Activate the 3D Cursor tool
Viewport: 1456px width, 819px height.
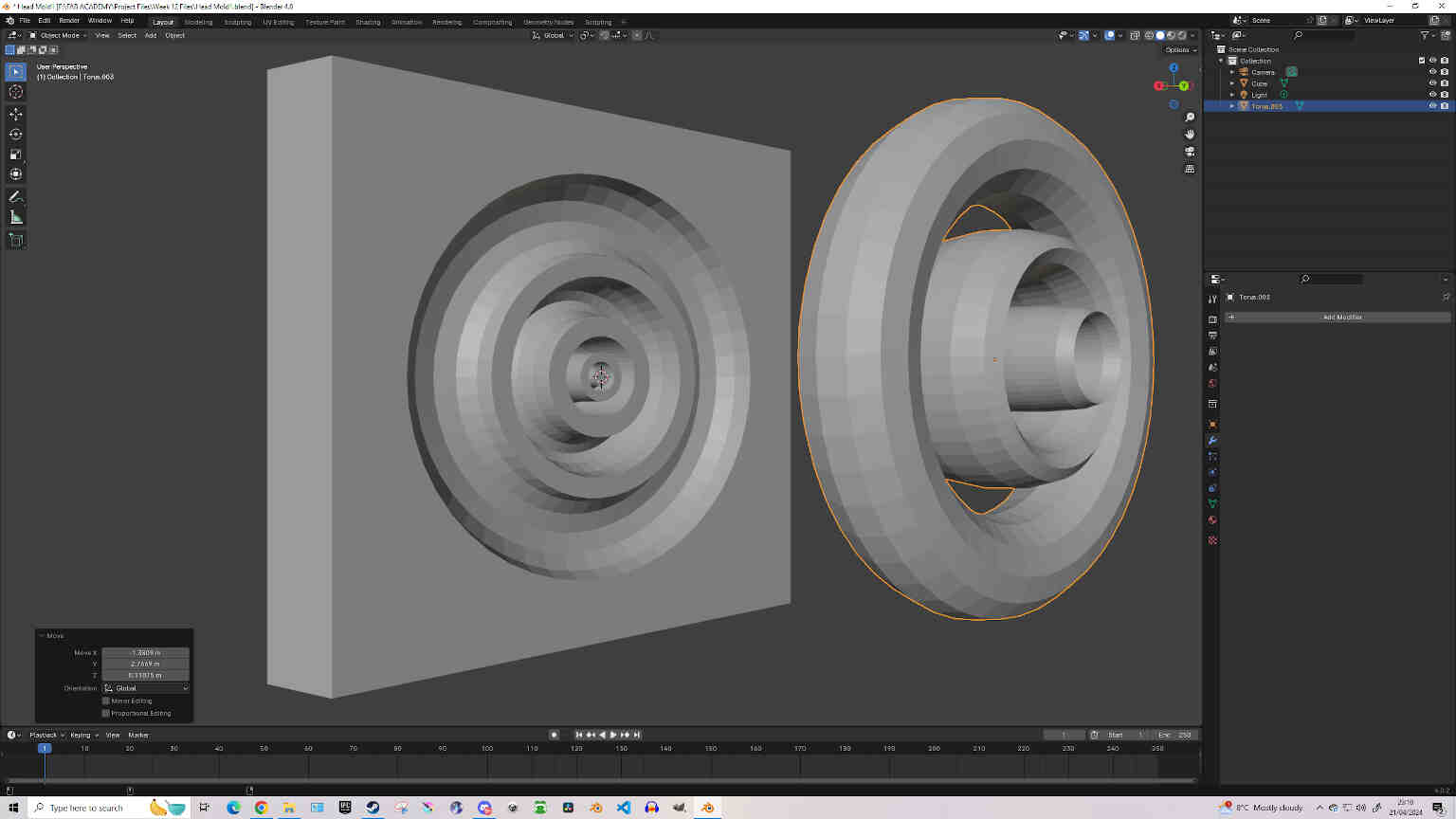15,92
